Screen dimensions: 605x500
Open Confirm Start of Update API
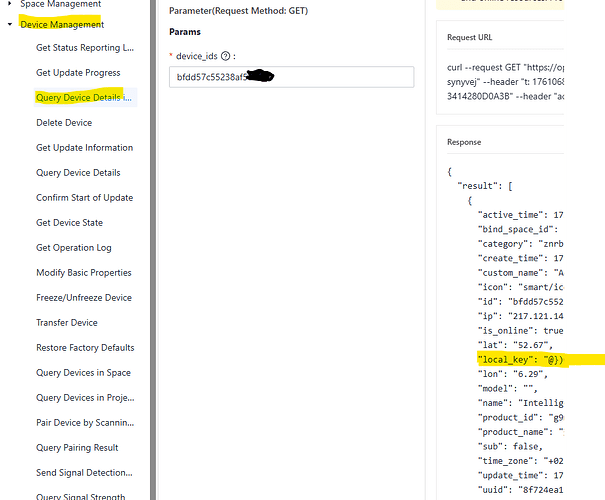(84, 198)
